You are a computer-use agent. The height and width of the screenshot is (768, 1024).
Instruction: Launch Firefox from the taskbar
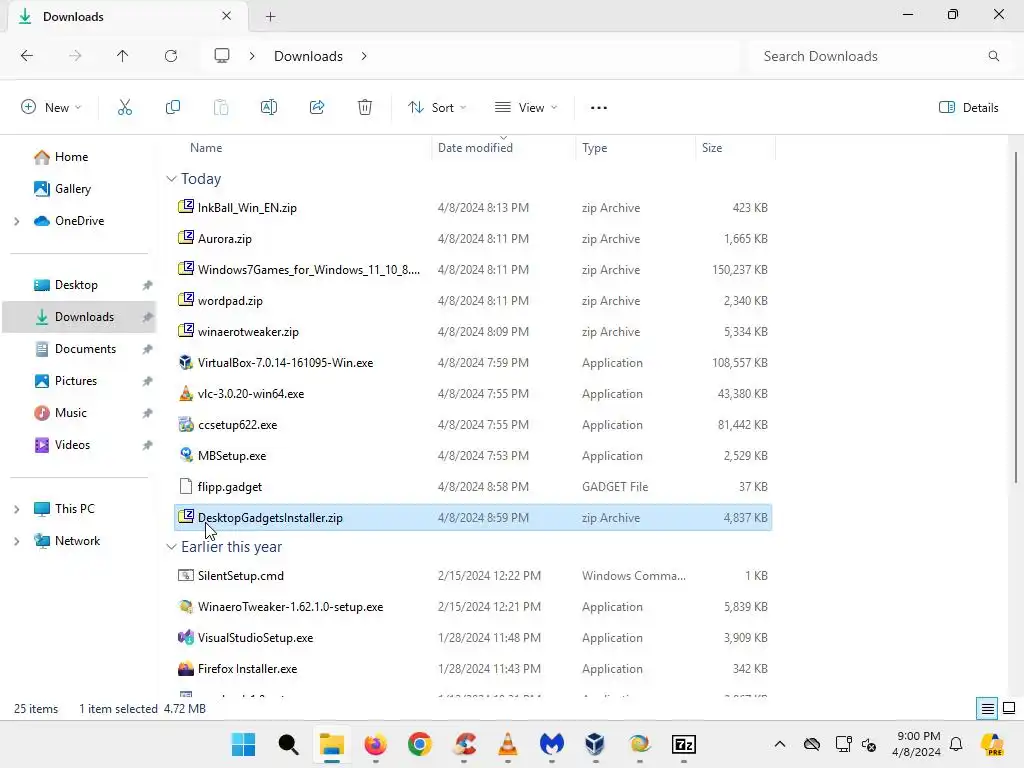point(376,744)
